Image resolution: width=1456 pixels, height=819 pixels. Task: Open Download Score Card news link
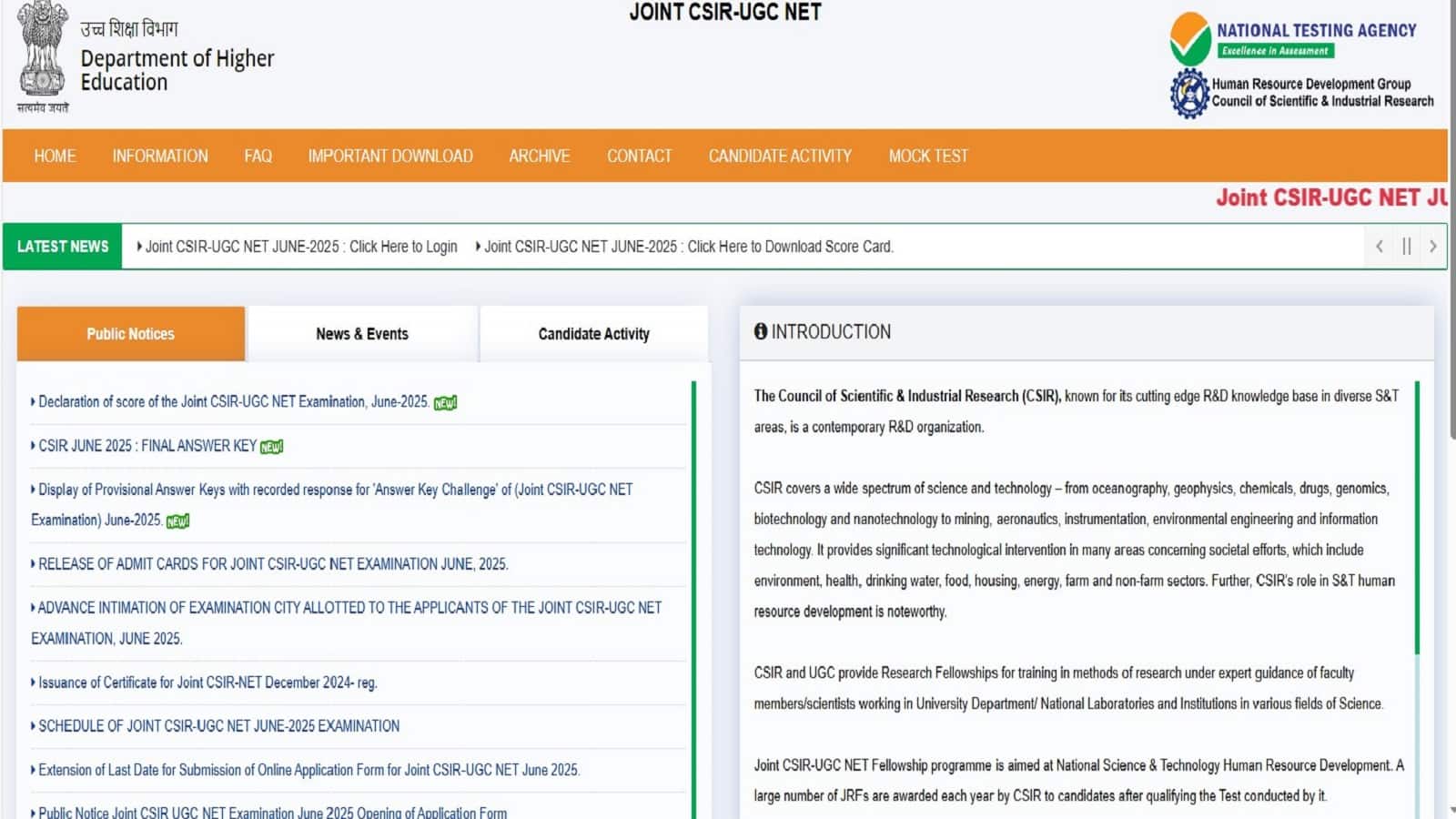pyautogui.click(x=688, y=247)
